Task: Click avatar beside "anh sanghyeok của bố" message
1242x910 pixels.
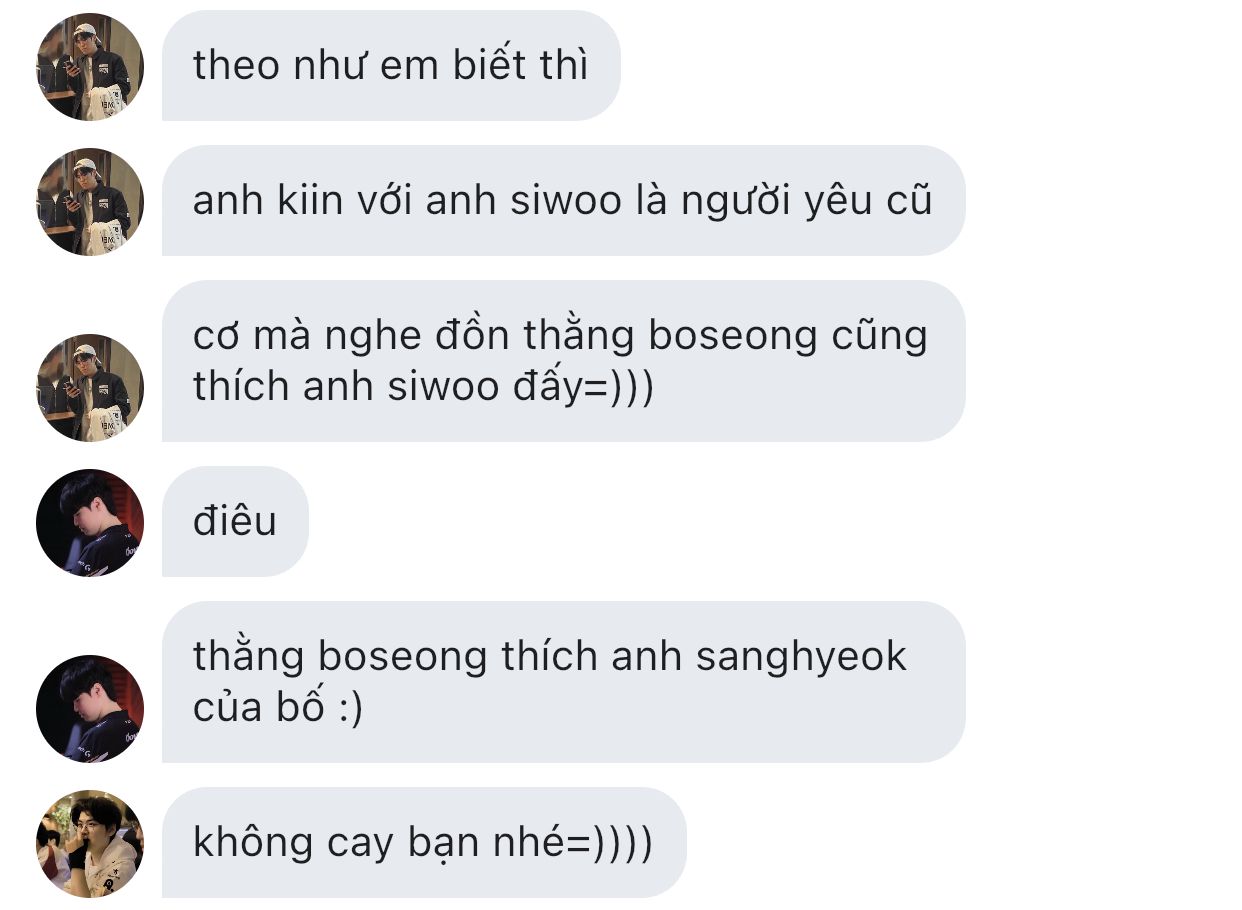Action: (90, 709)
